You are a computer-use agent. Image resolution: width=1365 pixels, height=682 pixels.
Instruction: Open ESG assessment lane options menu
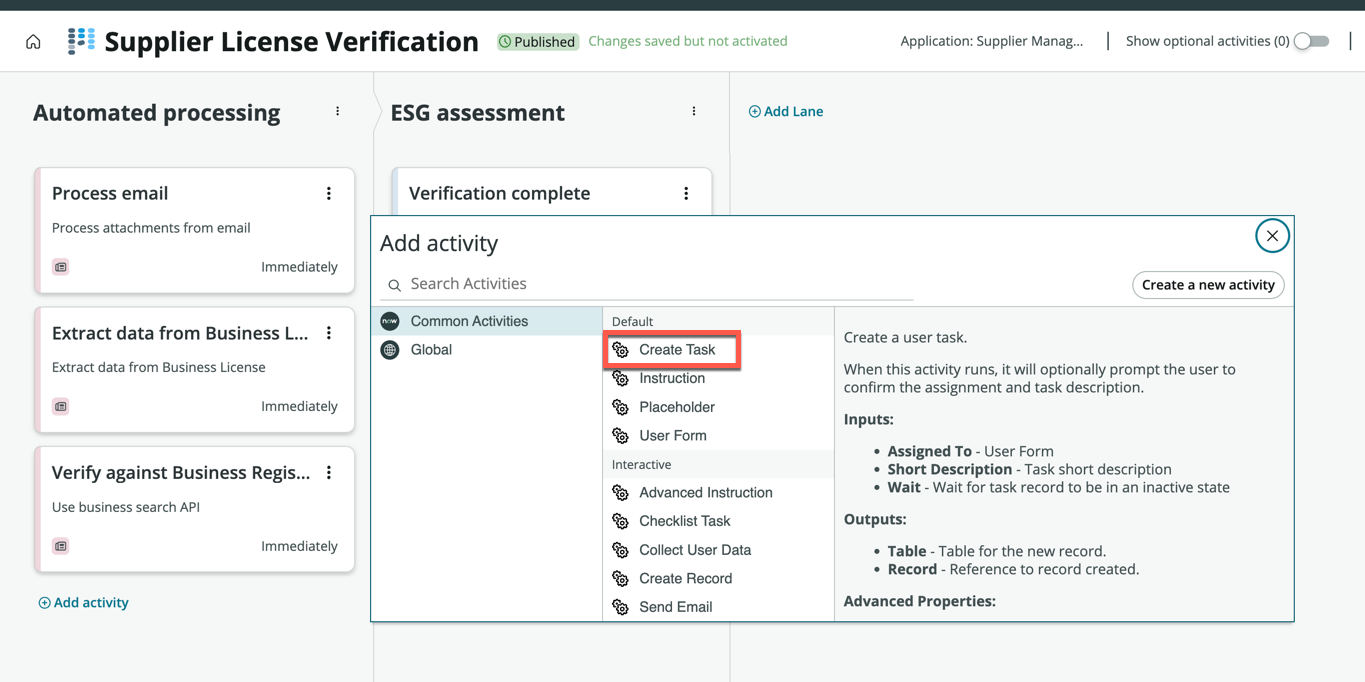[694, 112]
